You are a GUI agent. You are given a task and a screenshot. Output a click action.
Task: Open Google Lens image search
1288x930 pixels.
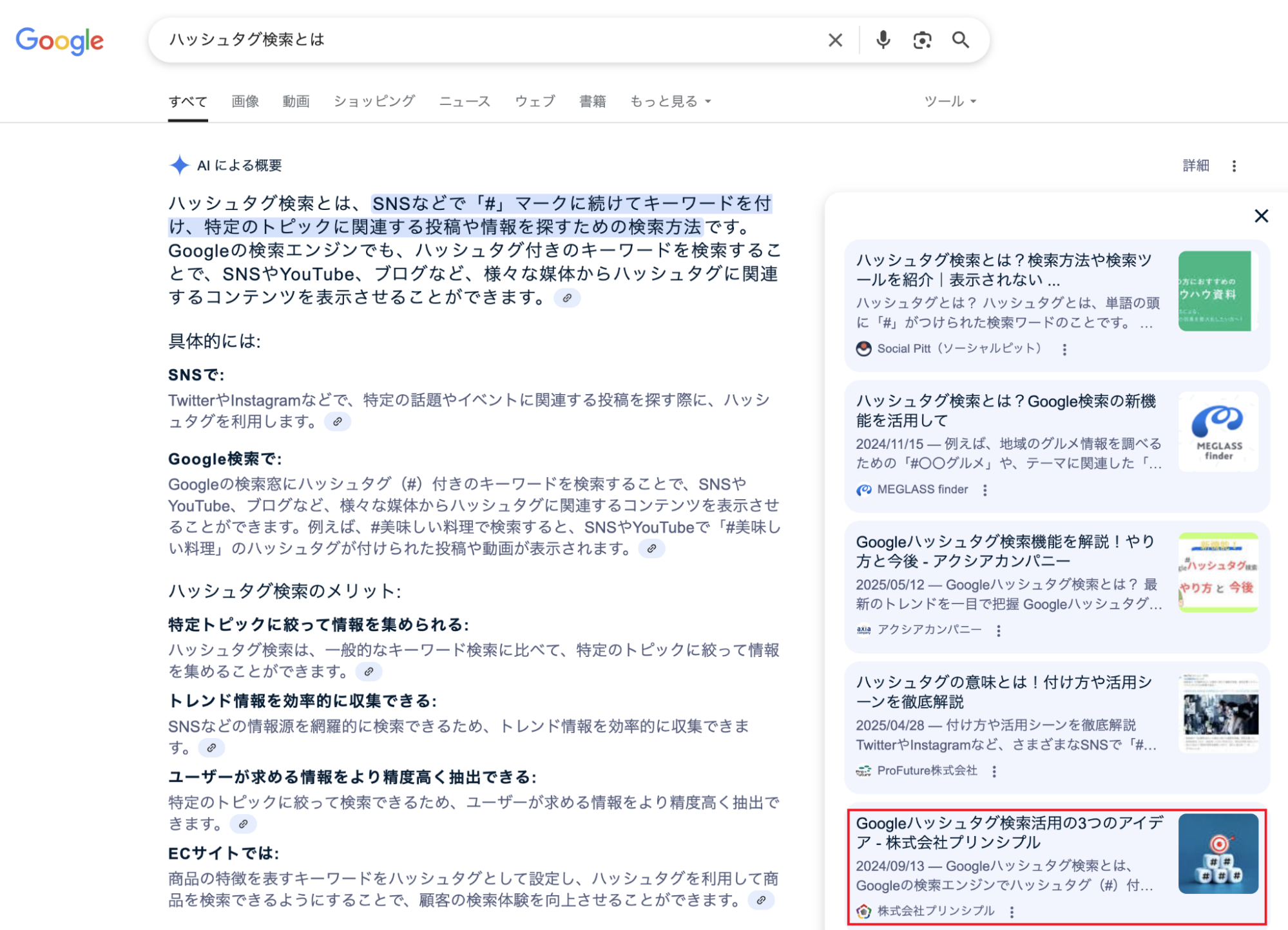tap(921, 40)
